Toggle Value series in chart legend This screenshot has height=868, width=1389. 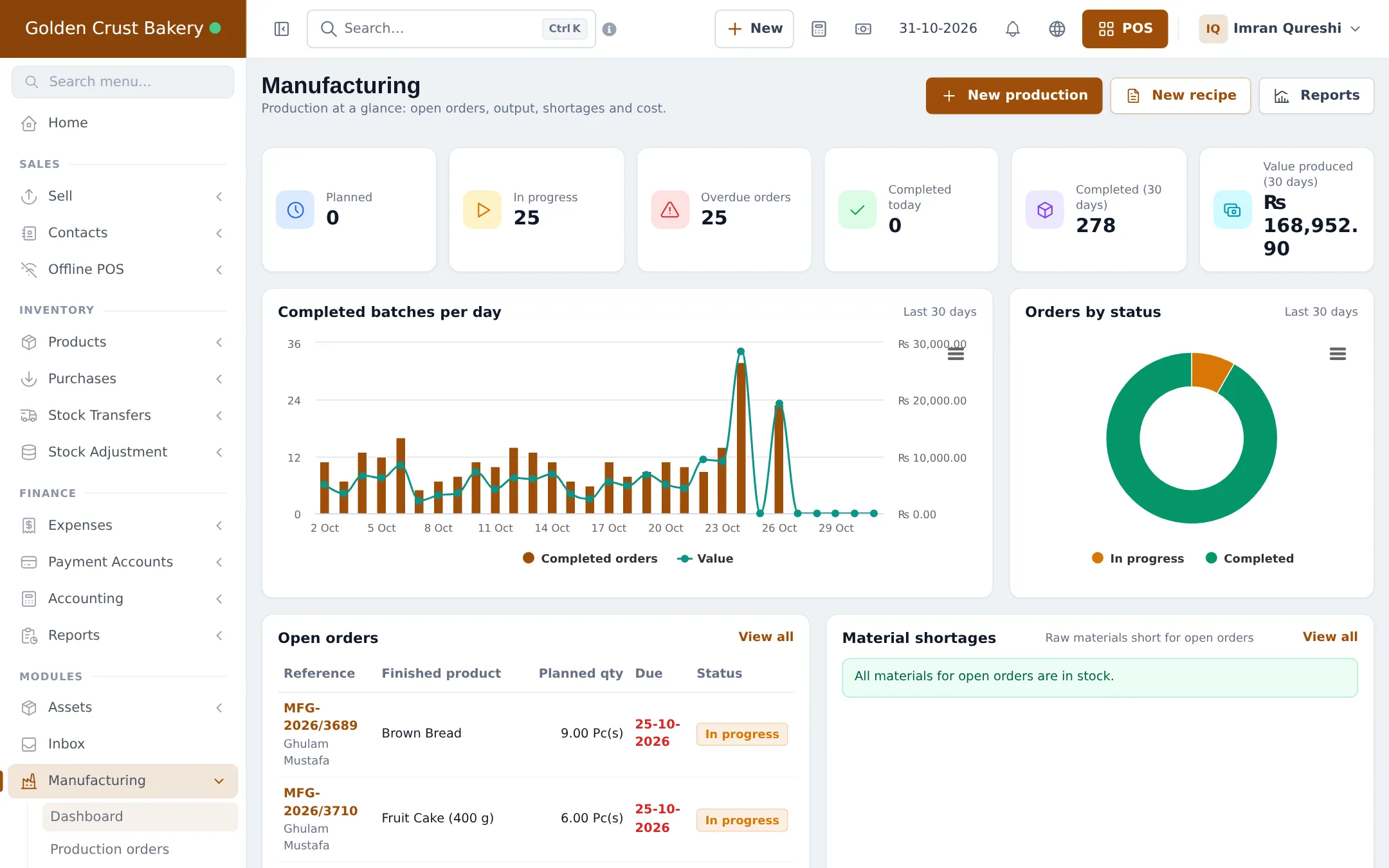[x=705, y=558]
